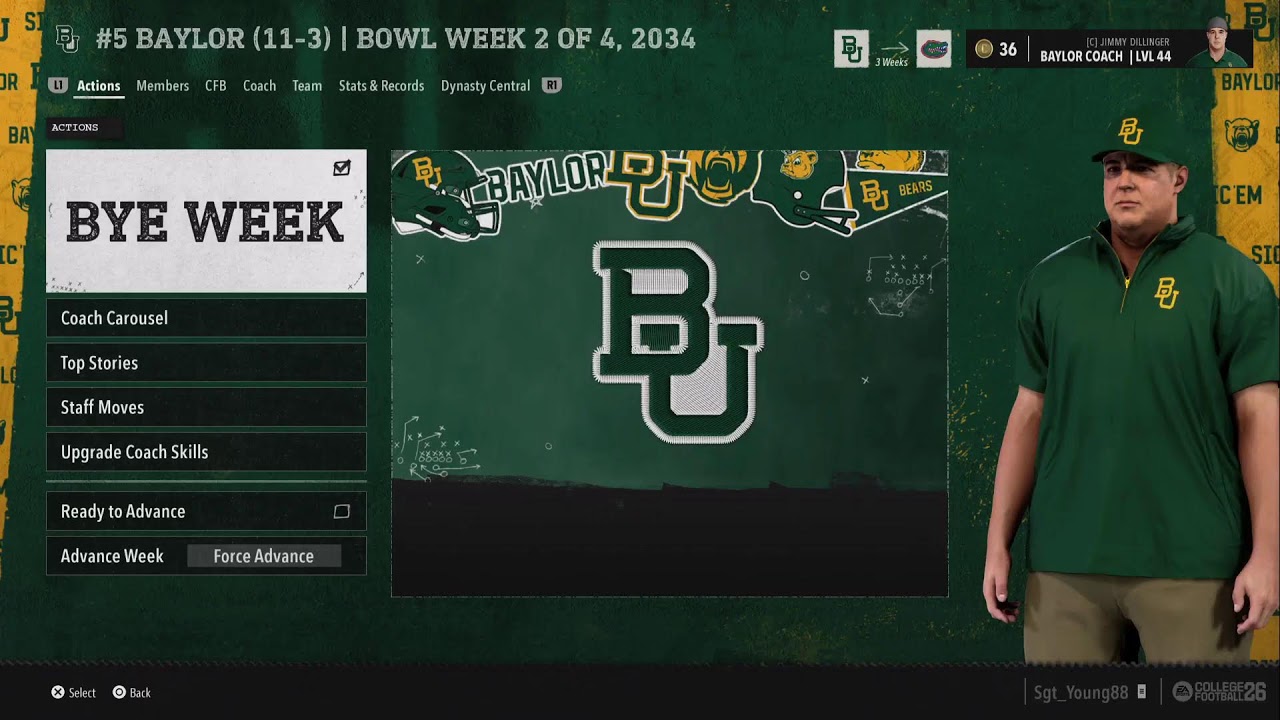Open Dynasty Central tab
This screenshot has width=1280, height=720.
click(485, 86)
